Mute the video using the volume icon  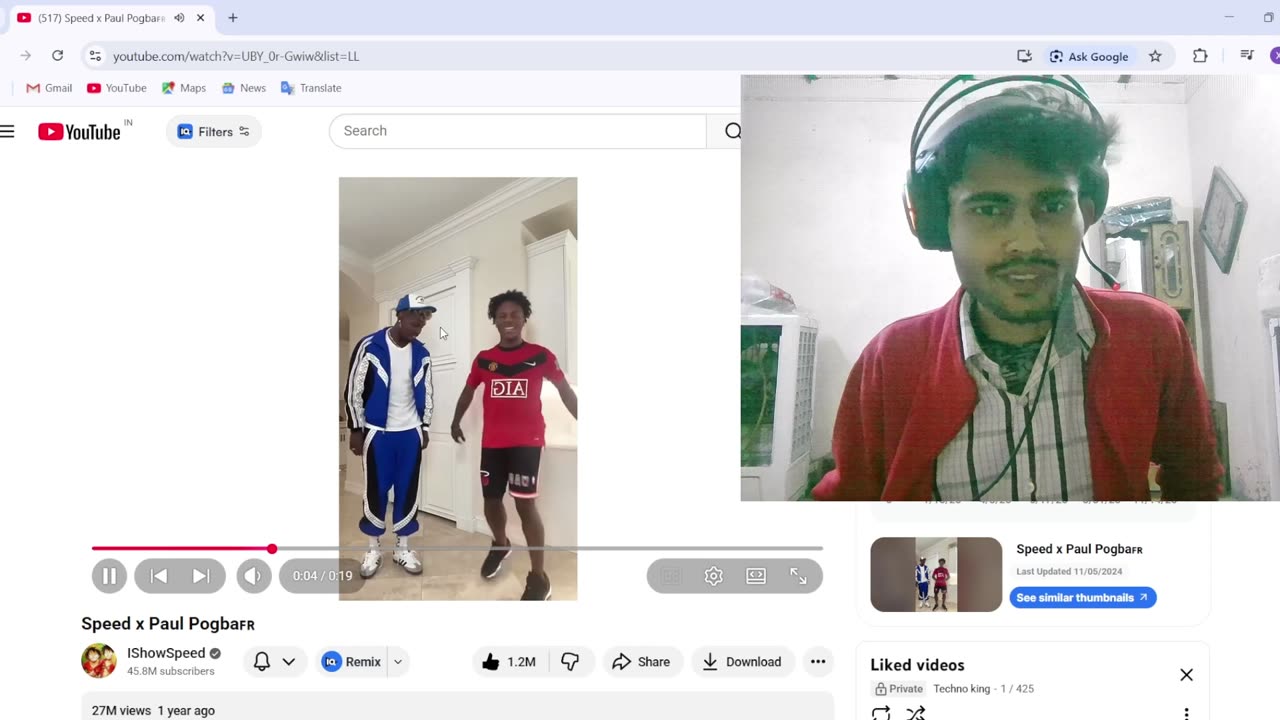[254, 576]
